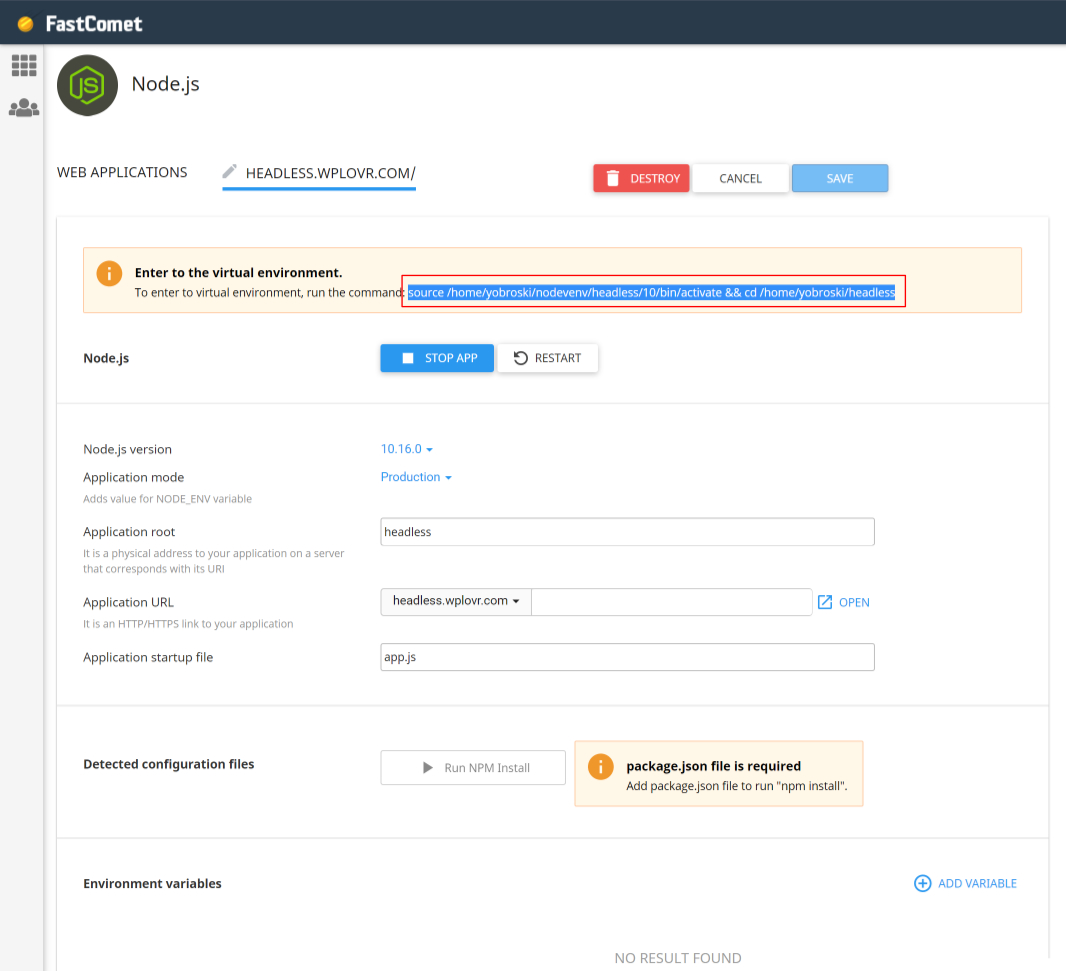Click the pencil edit icon beside HEADLESS.WPLOVR.COM
Screen dimensions: 1066x971
pyautogui.click(x=230, y=172)
